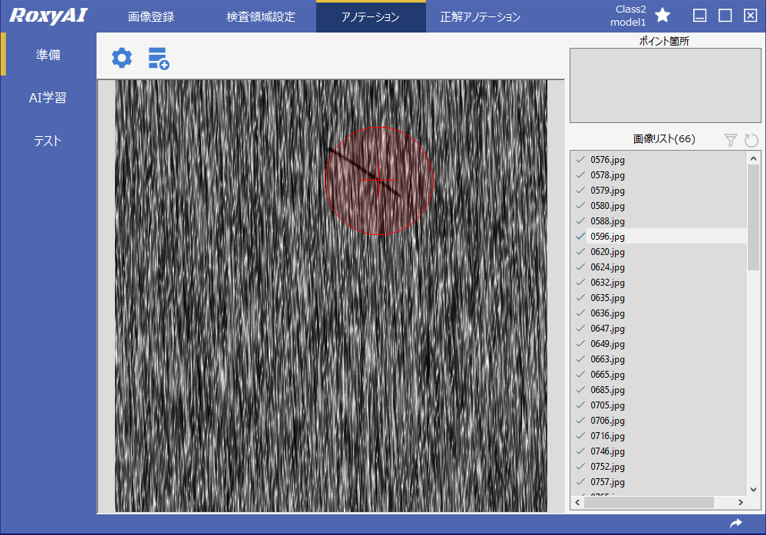Refresh the image list

(751, 140)
